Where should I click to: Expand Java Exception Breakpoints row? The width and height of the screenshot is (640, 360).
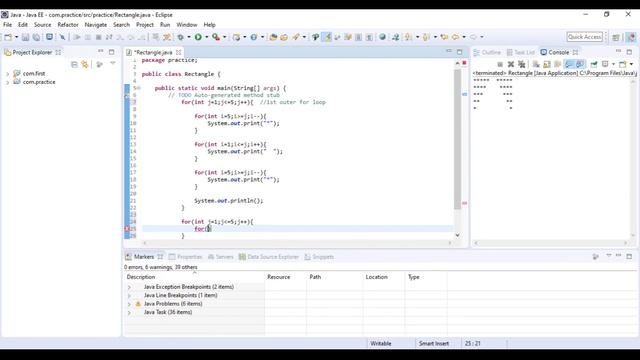click(x=129, y=287)
